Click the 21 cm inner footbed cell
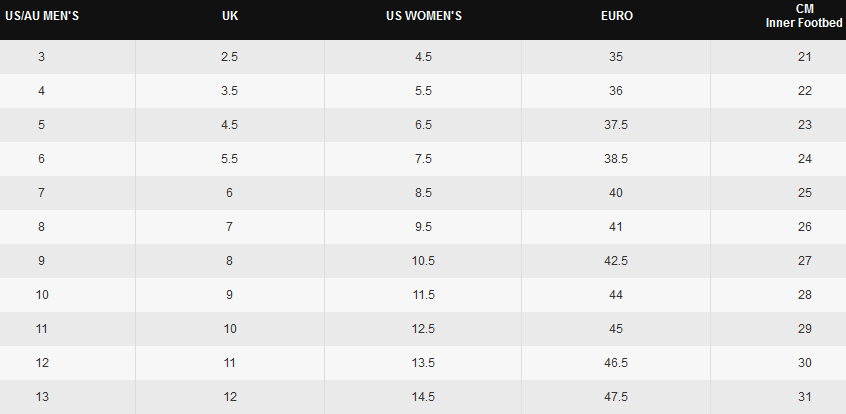Screen dimensions: 846x414 click(x=803, y=57)
